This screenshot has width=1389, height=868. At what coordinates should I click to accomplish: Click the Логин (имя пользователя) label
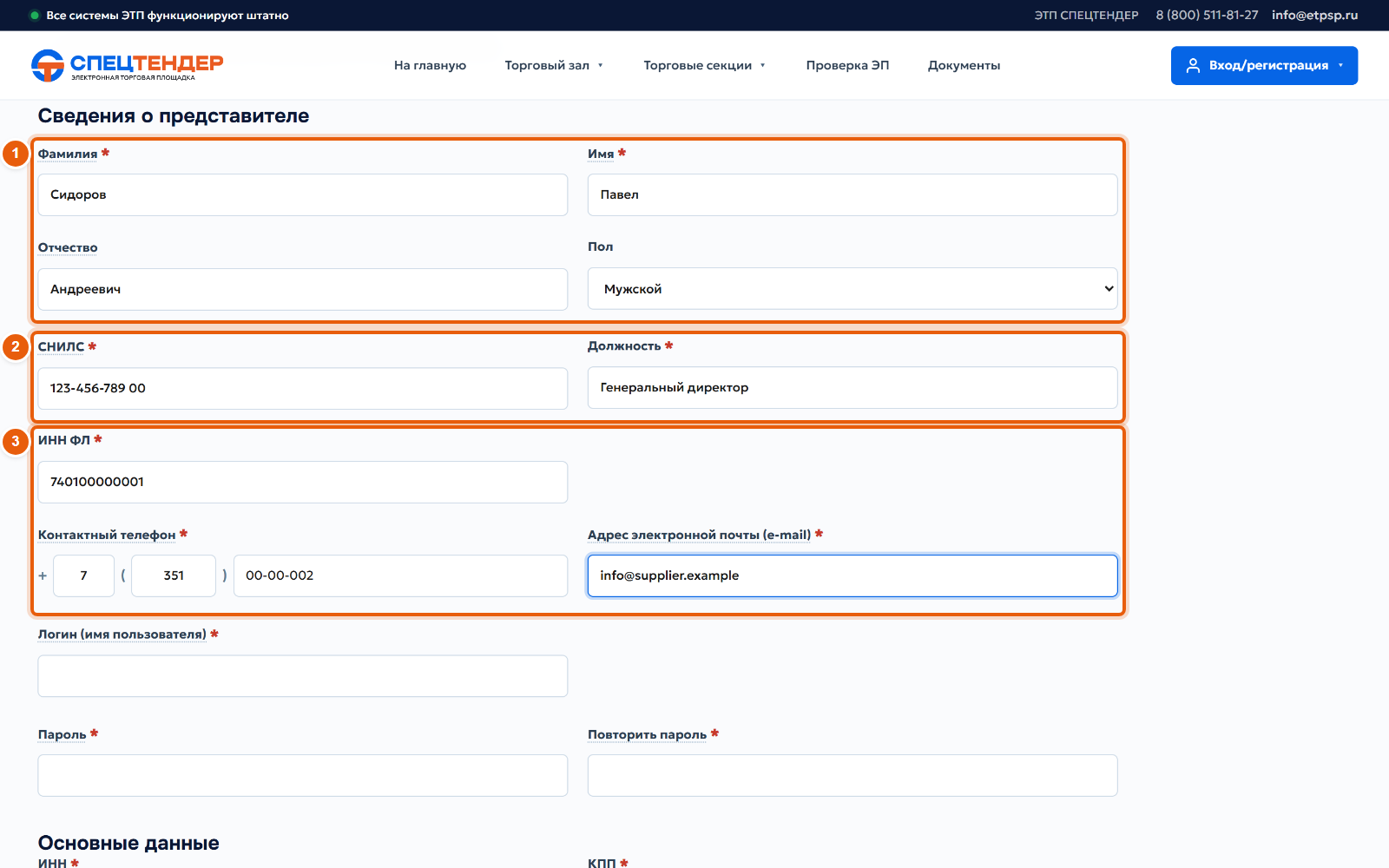click(122, 635)
